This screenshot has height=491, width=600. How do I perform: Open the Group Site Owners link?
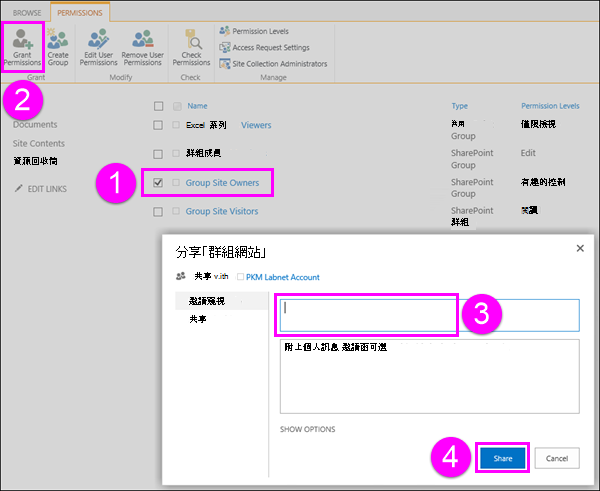[x=222, y=183]
